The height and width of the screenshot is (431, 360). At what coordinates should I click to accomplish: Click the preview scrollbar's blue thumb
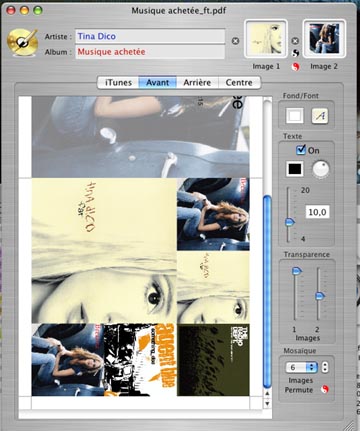coord(267,292)
